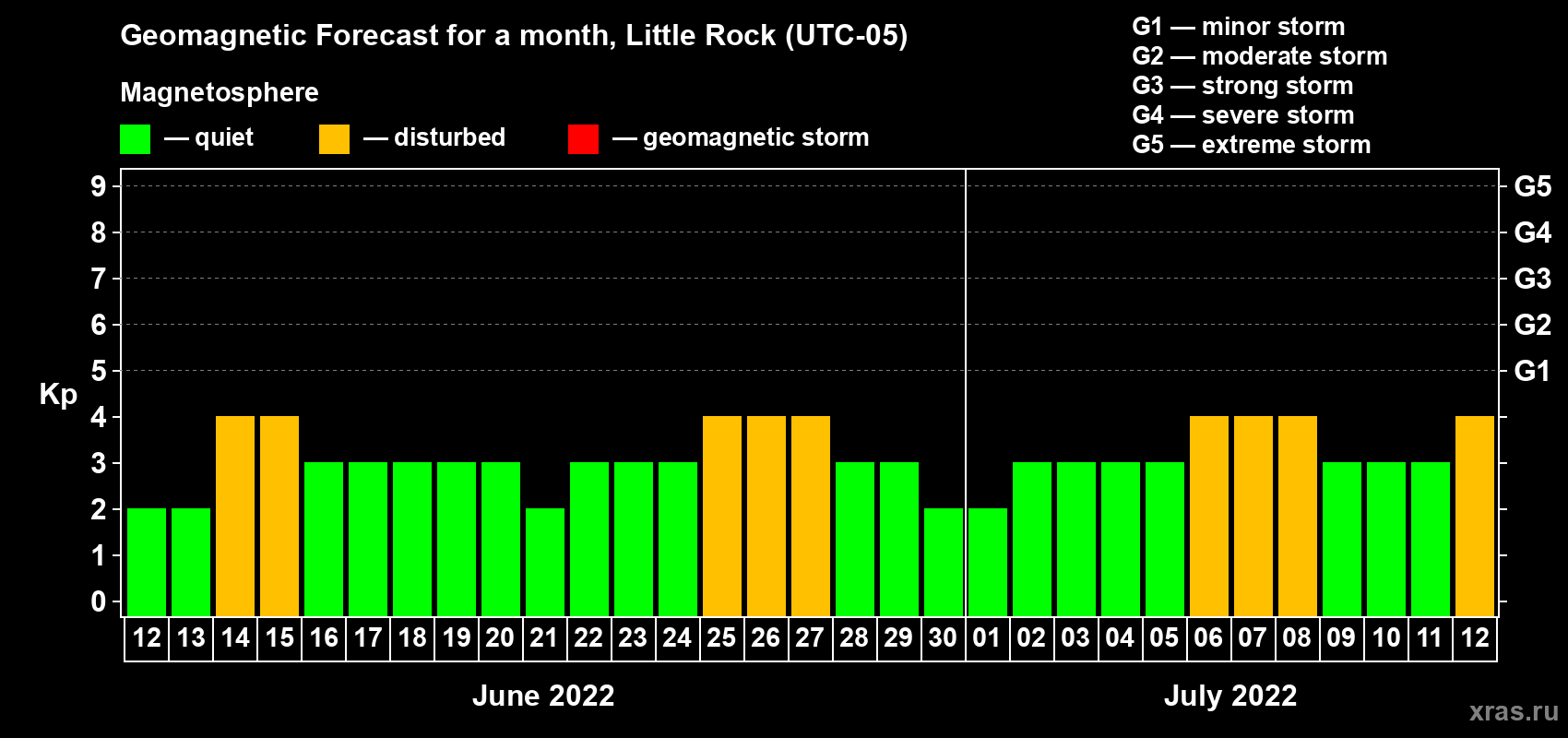Click the G5 right axis label
1568x738 pixels.
tap(1533, 186)
